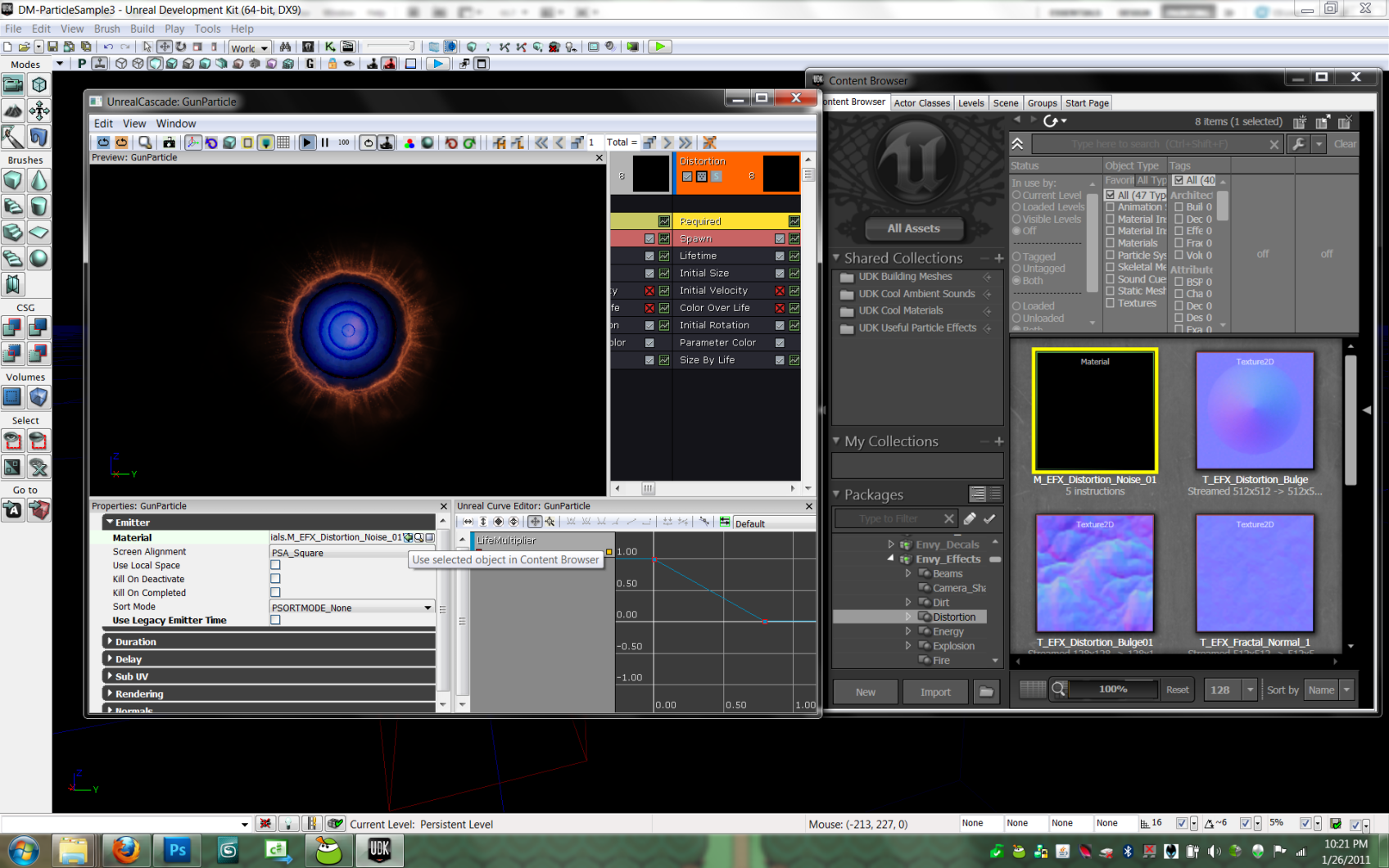This screenshot has width=1389, height=868.
Task: Open the Build menu in main menu bar
Action: [143, 29]
